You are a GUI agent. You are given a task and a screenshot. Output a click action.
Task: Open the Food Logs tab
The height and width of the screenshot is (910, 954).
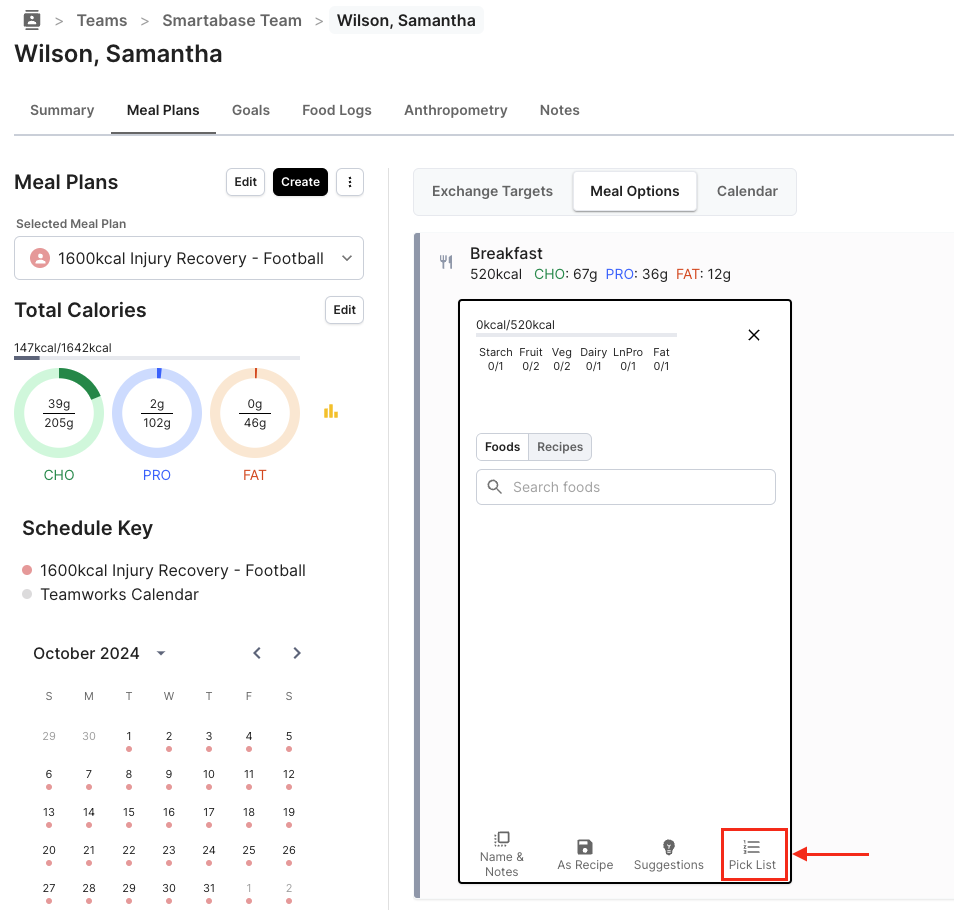(x=336, y=110)
